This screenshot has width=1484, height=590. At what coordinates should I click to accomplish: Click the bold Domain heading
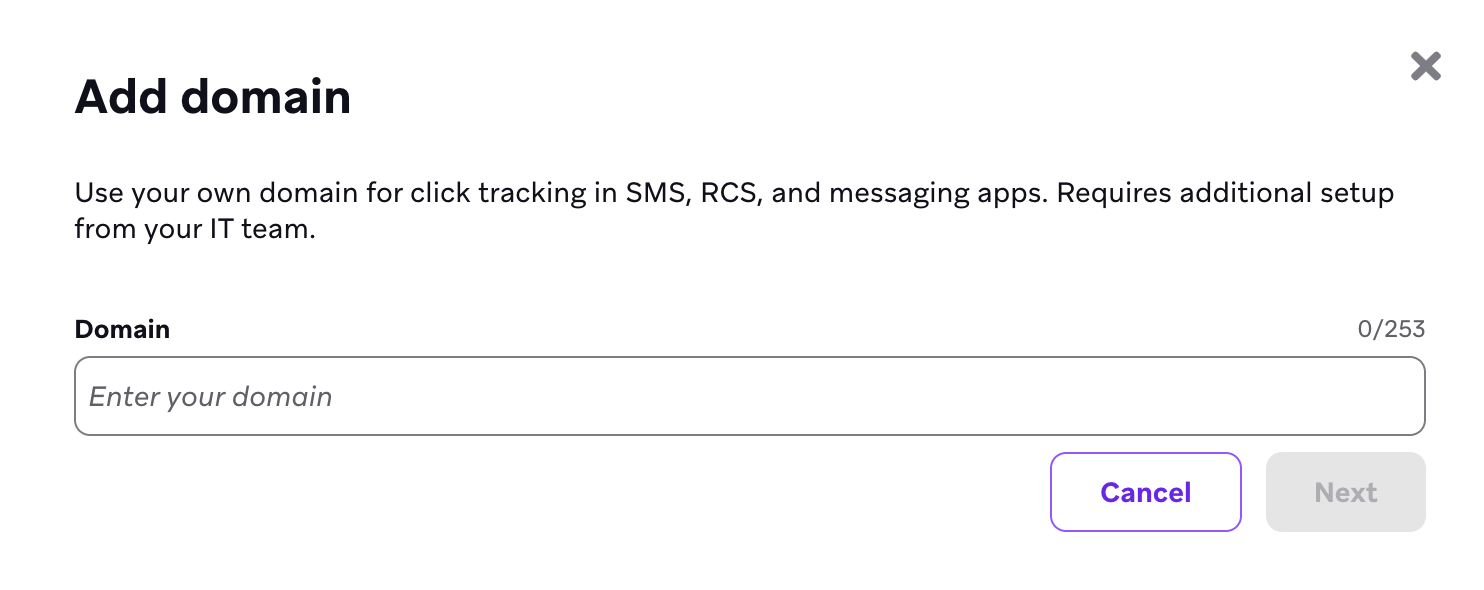[x=121, y=328]
